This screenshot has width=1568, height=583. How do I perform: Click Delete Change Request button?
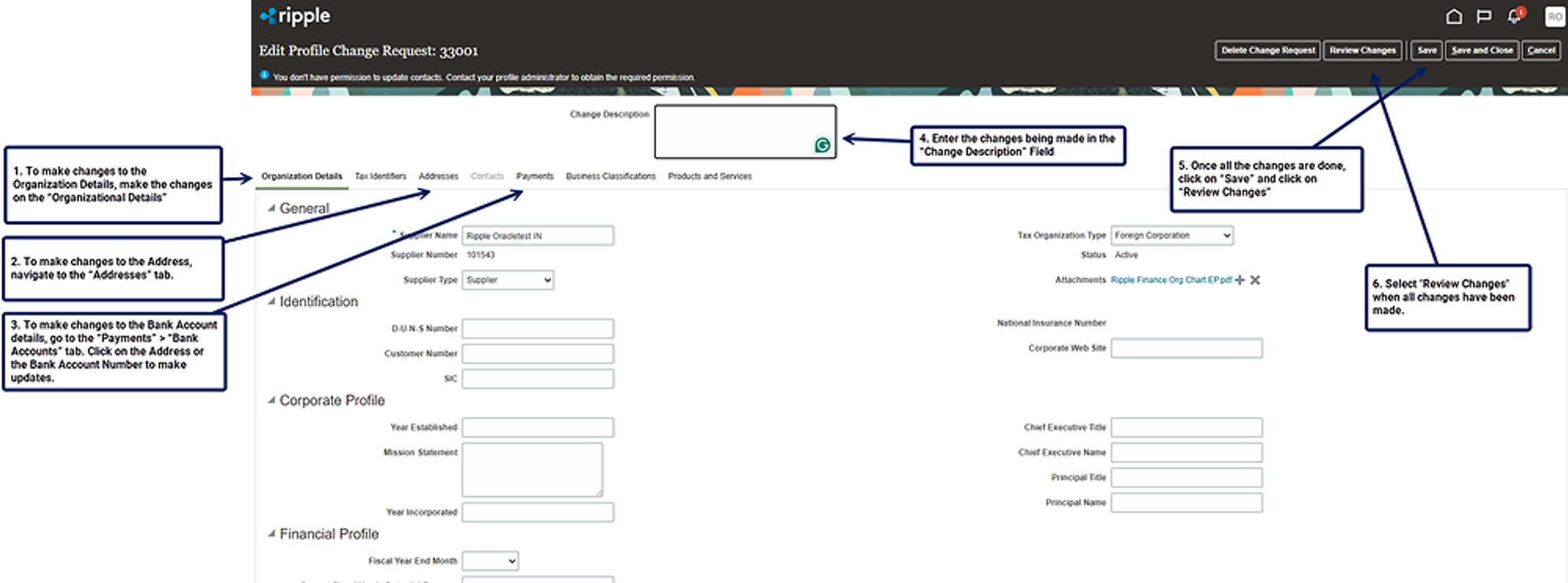click(1268, 50)
